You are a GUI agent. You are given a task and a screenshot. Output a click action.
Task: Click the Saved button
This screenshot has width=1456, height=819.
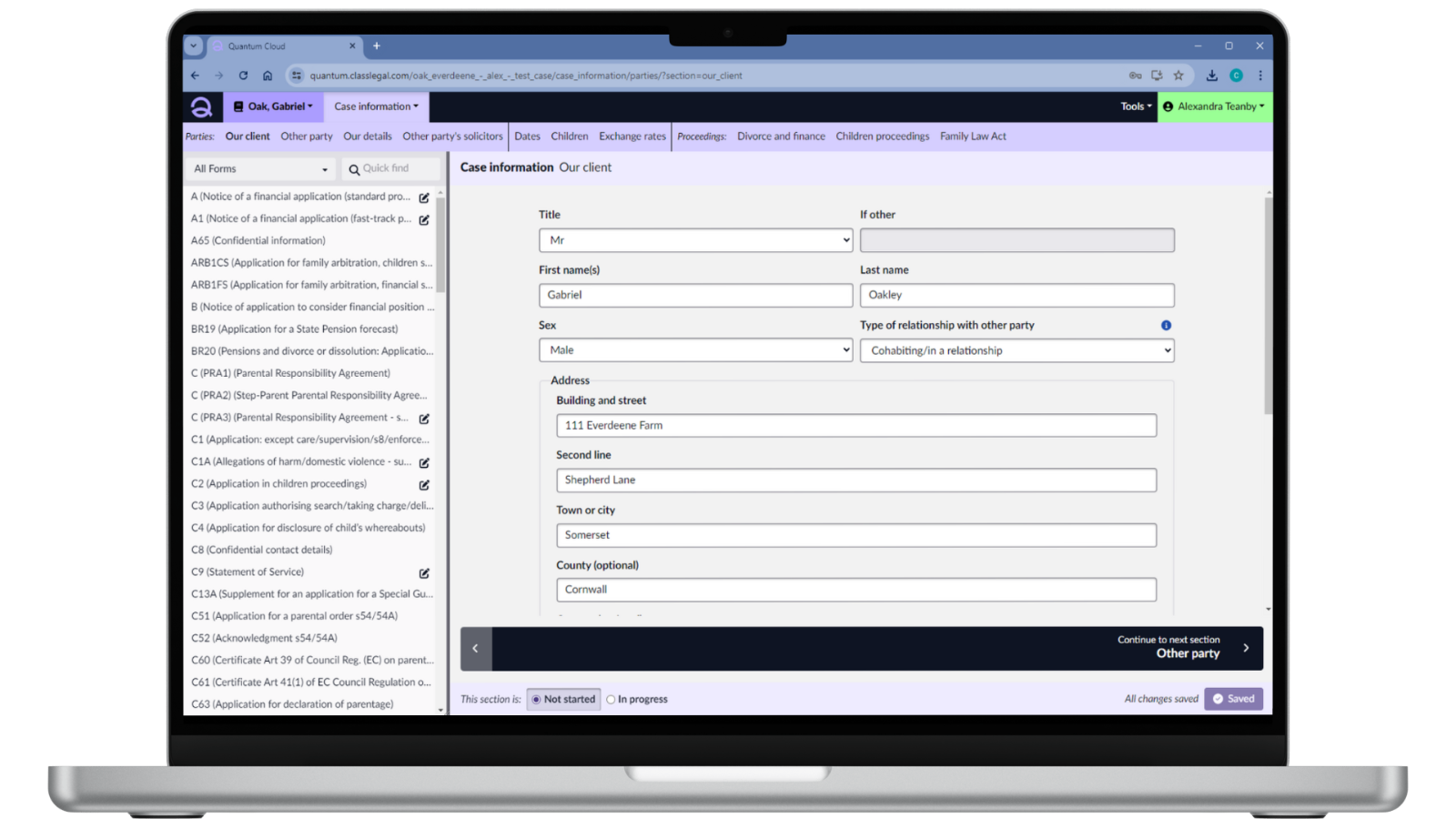pos(1233,699)
